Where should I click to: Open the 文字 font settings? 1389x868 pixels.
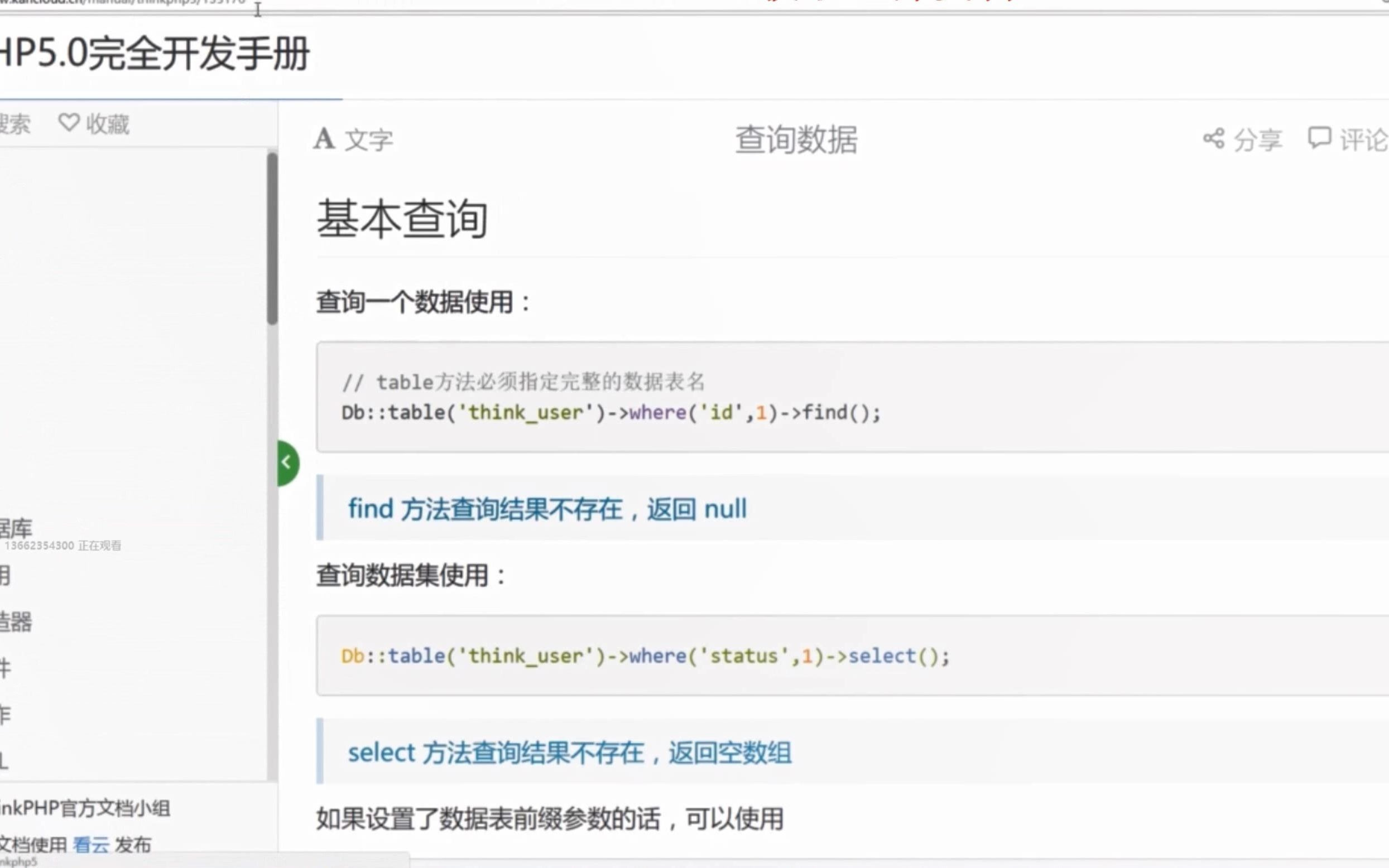369,139
